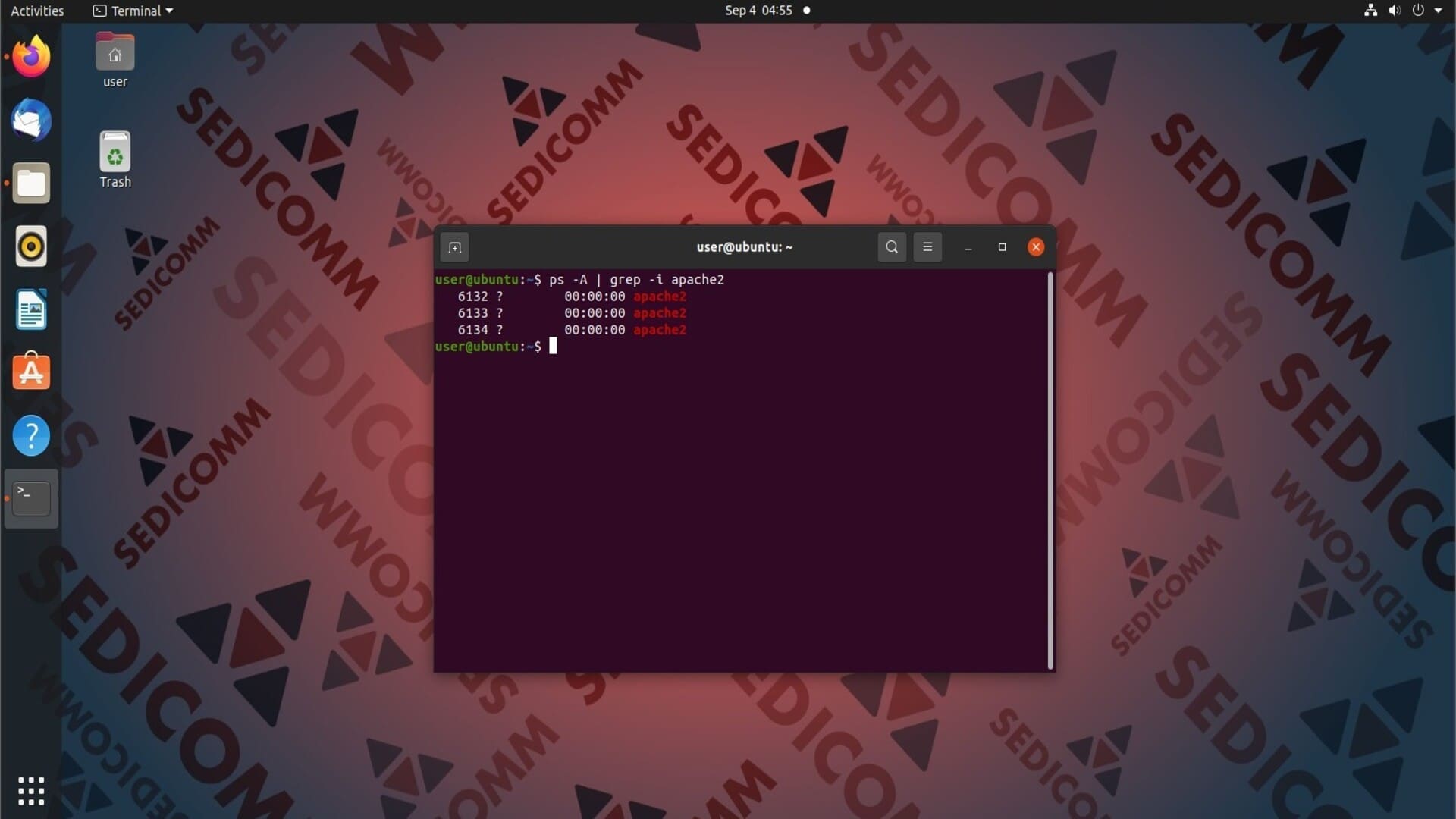The image size is (1456, 819).
Task: Open LibreOffice Writer from the dock
Action: (x=31, y=309)
